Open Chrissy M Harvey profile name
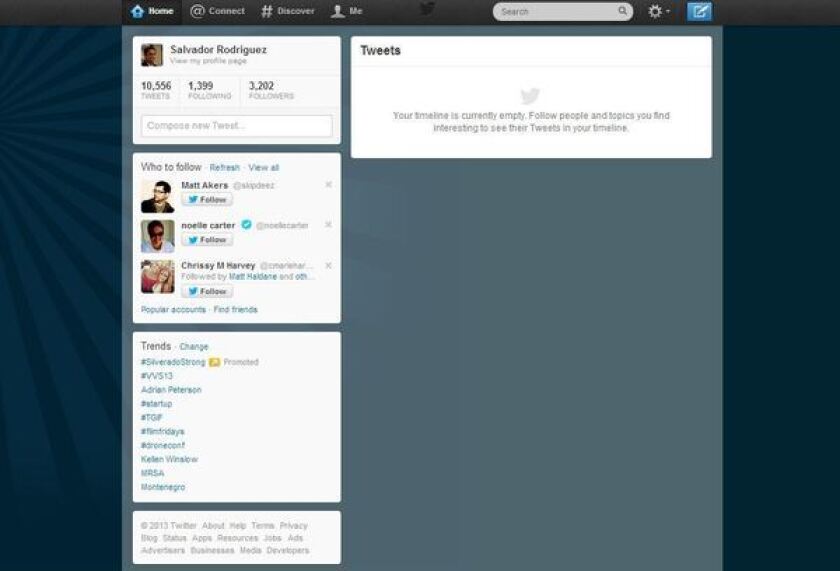 point(218,266)
